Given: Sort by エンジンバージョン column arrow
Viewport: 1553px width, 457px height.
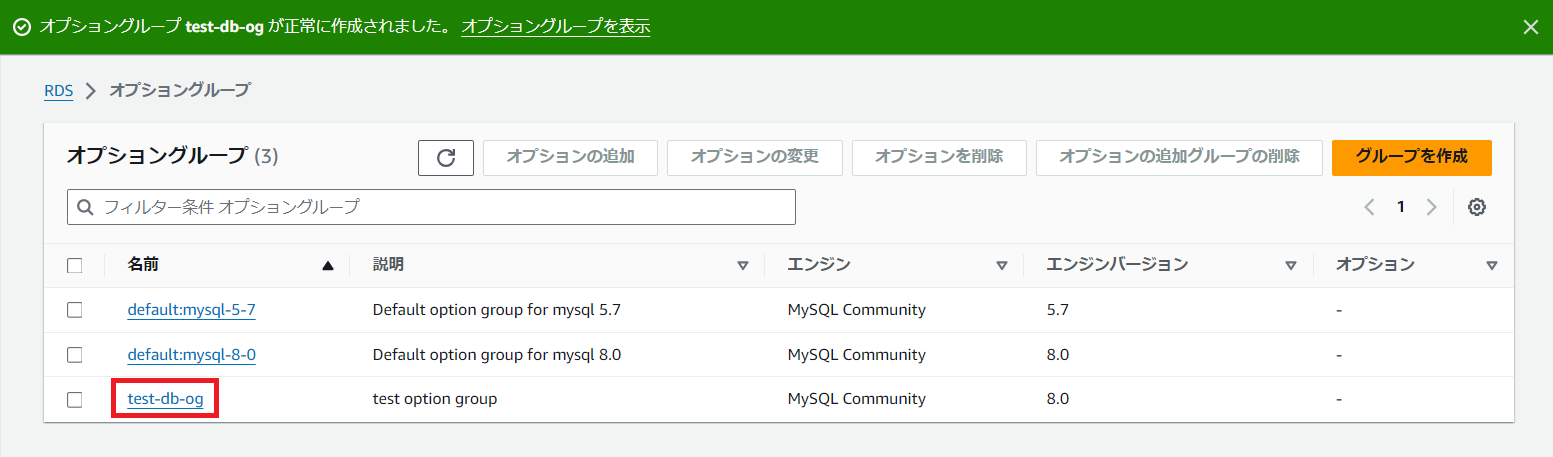Looking at the screenshot, I should pyautogui.click(x=1291, y=265).
